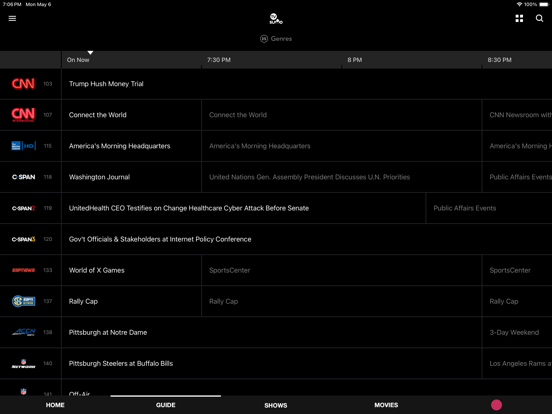Screen dimensions: 552x414
Task: Select the 8:30 PM time slot header
Action: [x=499, y=60]
